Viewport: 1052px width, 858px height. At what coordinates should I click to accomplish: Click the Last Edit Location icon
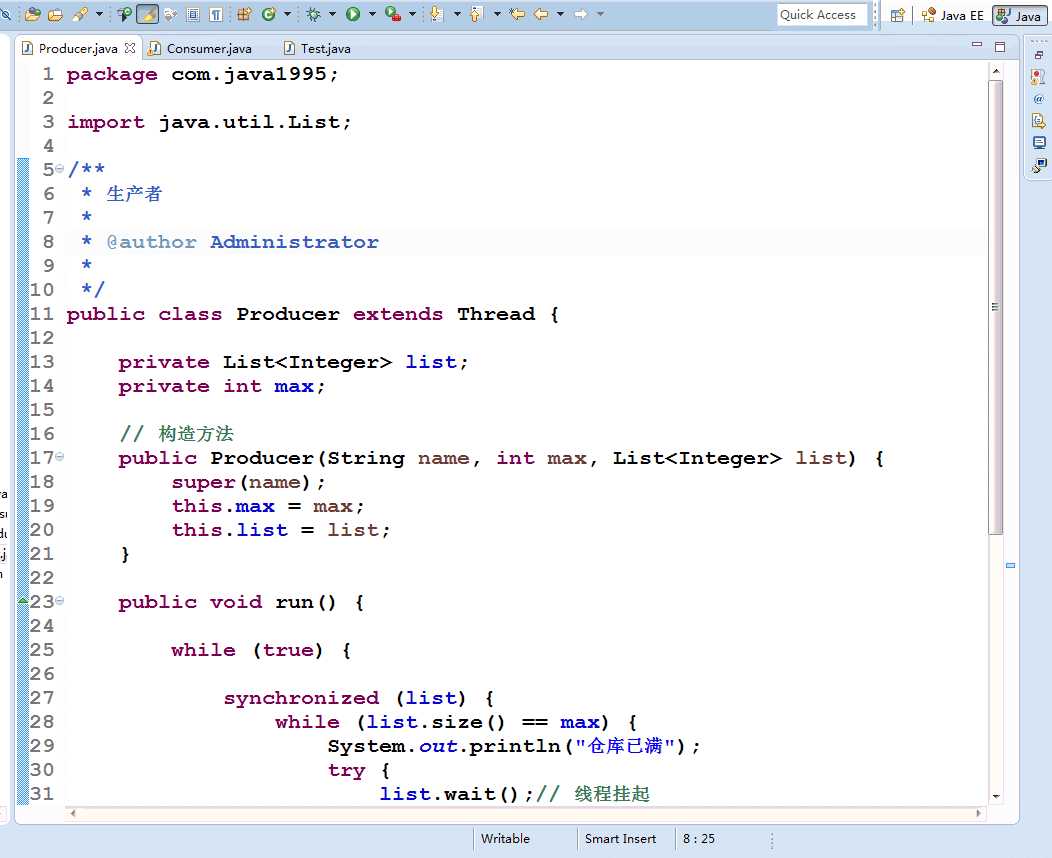click(517, 13)
